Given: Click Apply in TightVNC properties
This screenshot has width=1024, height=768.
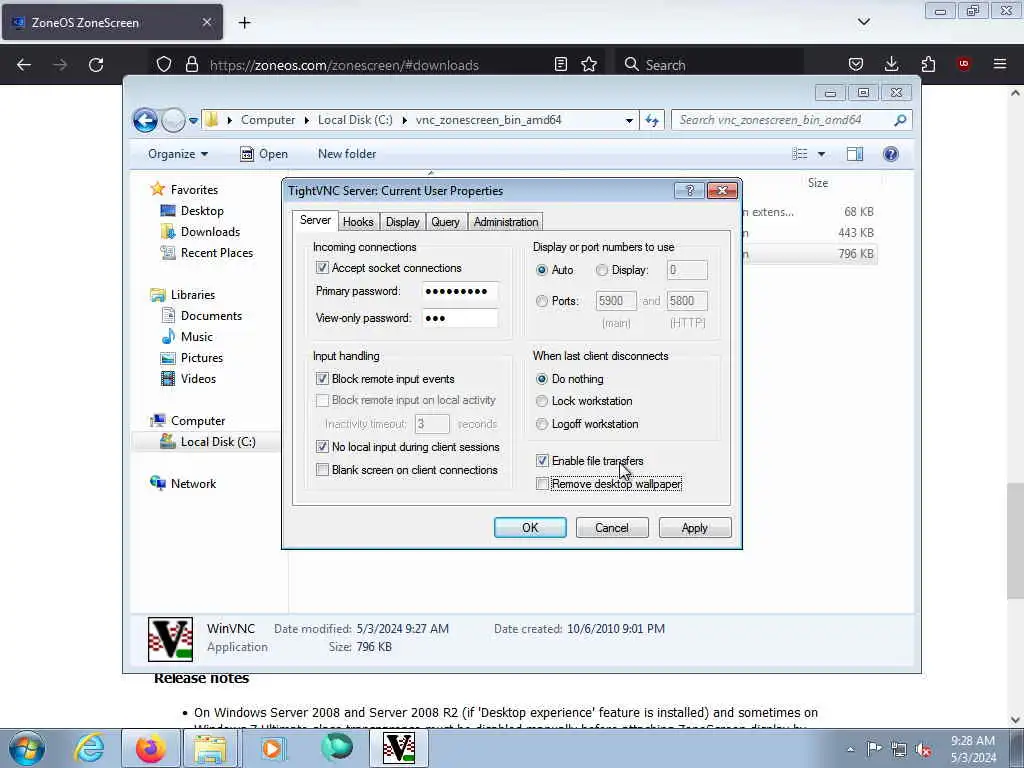Looking at the screenshot, I should pyautogui.click(x=695, y=528).
